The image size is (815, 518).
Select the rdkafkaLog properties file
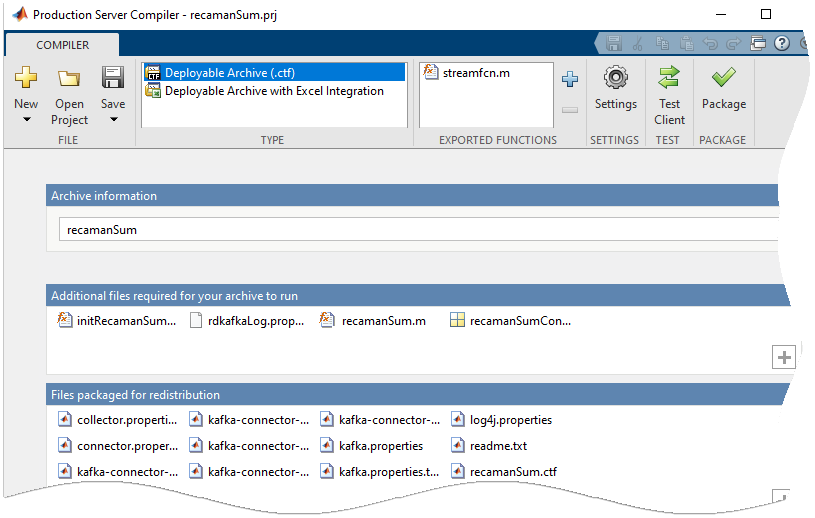pos(255,321)
